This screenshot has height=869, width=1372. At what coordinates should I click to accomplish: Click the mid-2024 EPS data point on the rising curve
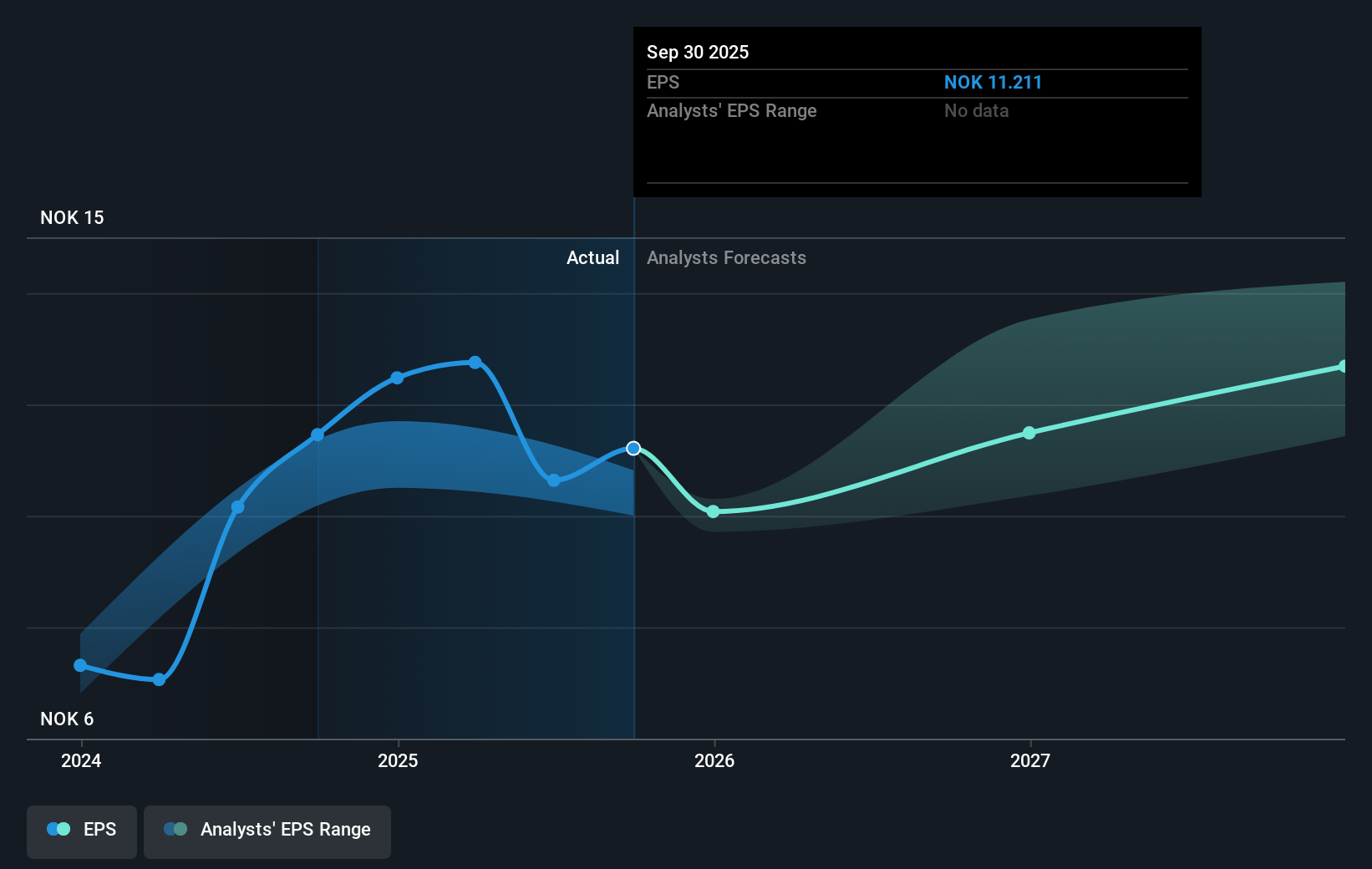click(238, 507)
